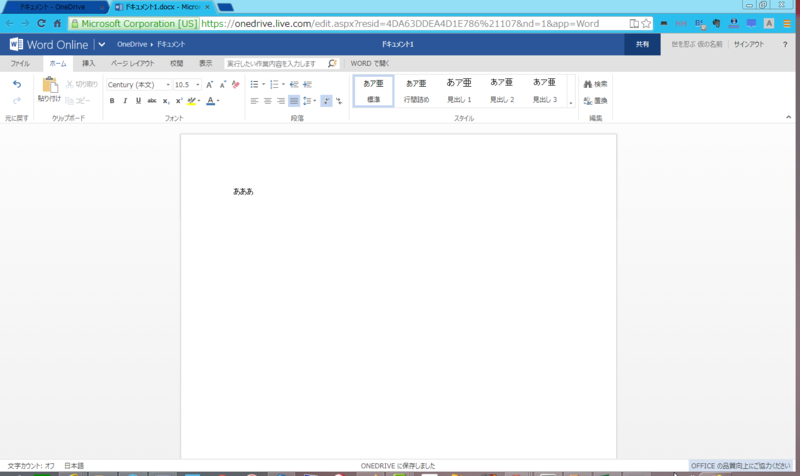
Task: Open the ファイル tab
Action: click(x=20, y=63)
